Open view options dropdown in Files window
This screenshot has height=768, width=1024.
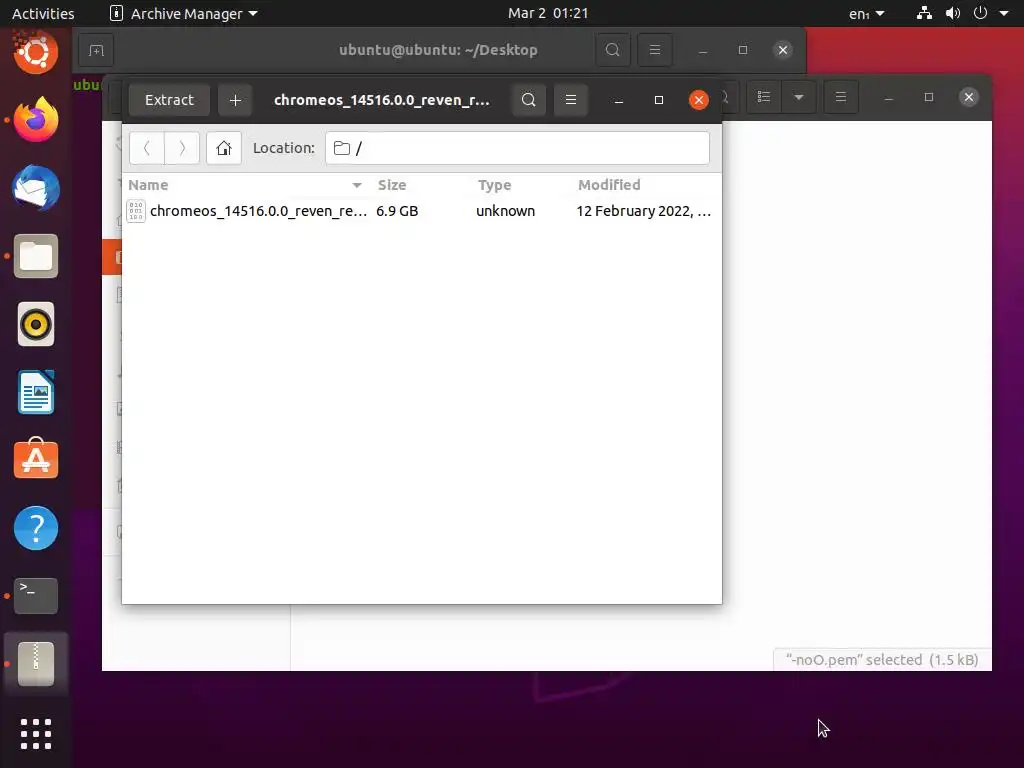[798, 97]
